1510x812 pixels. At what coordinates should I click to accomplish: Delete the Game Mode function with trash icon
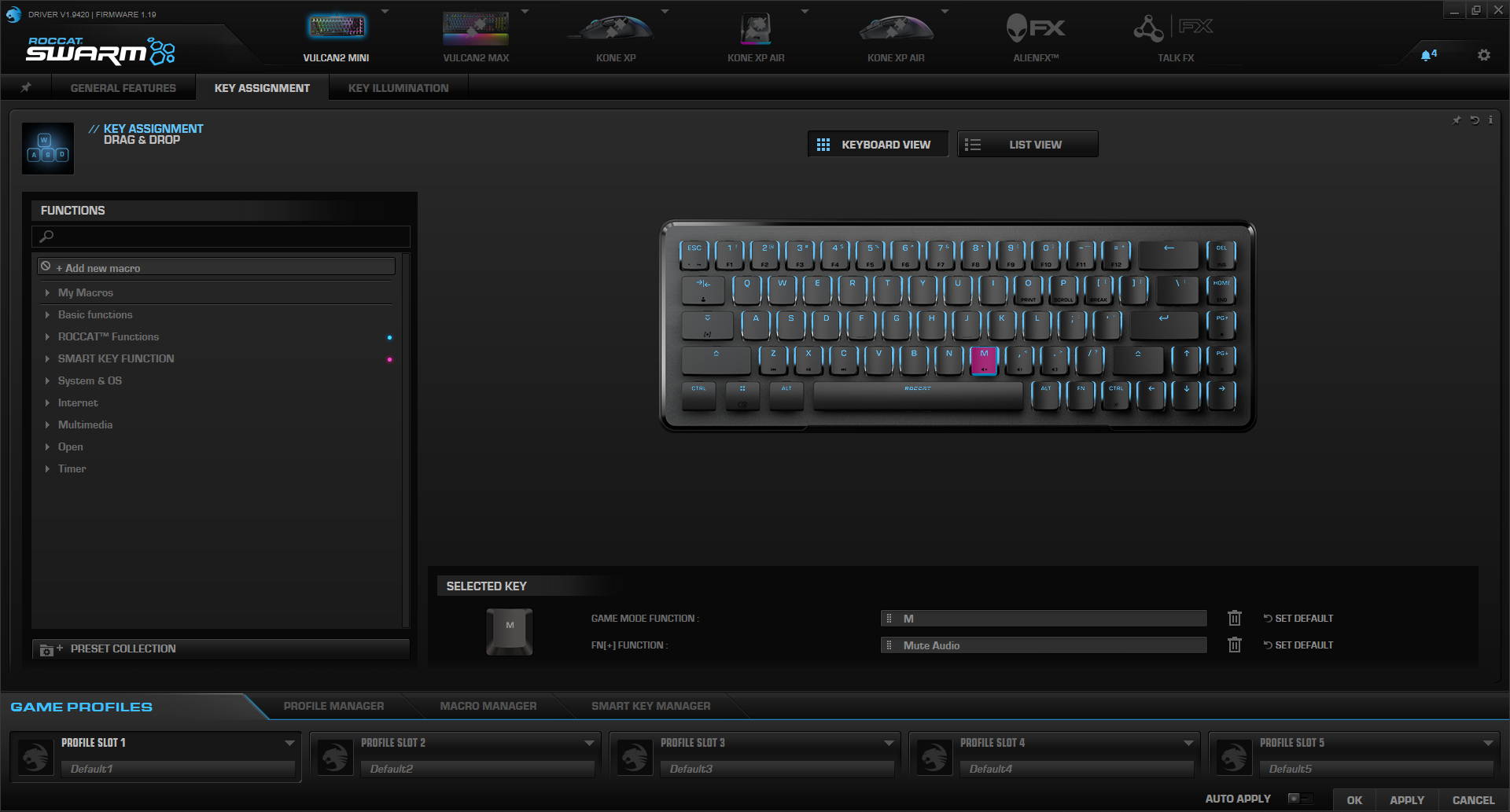point(1235,618)
